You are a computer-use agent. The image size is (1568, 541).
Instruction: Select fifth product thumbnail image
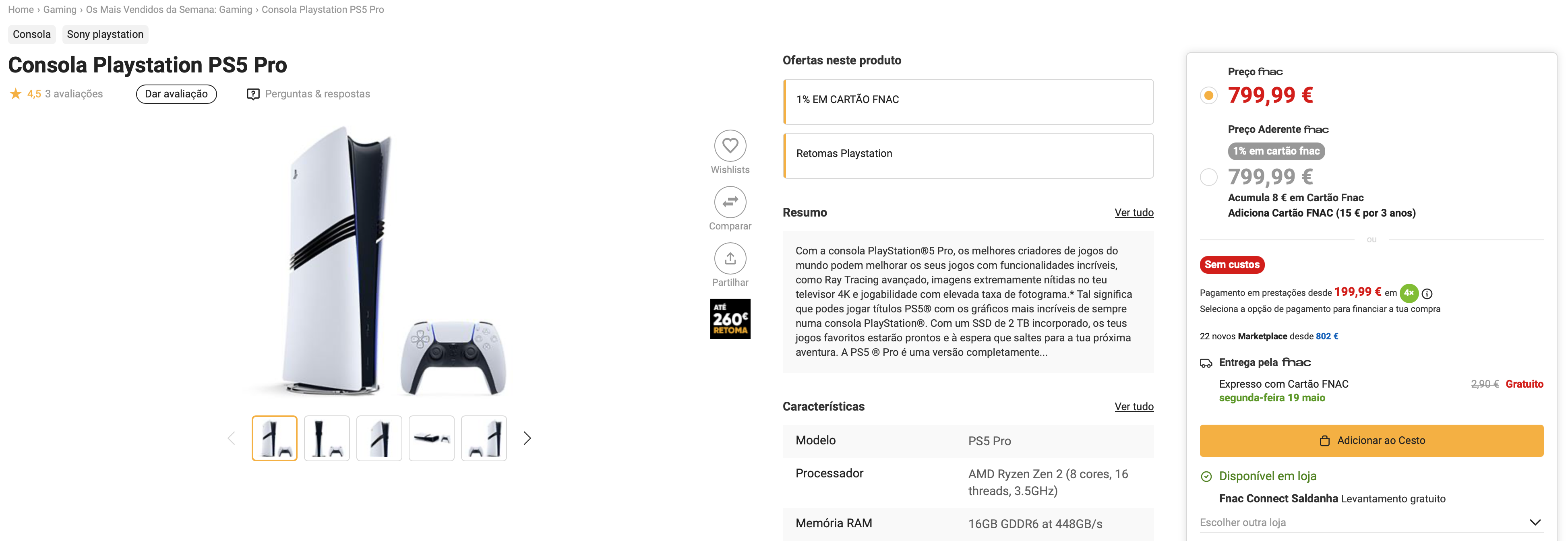(x=484, y=438)
